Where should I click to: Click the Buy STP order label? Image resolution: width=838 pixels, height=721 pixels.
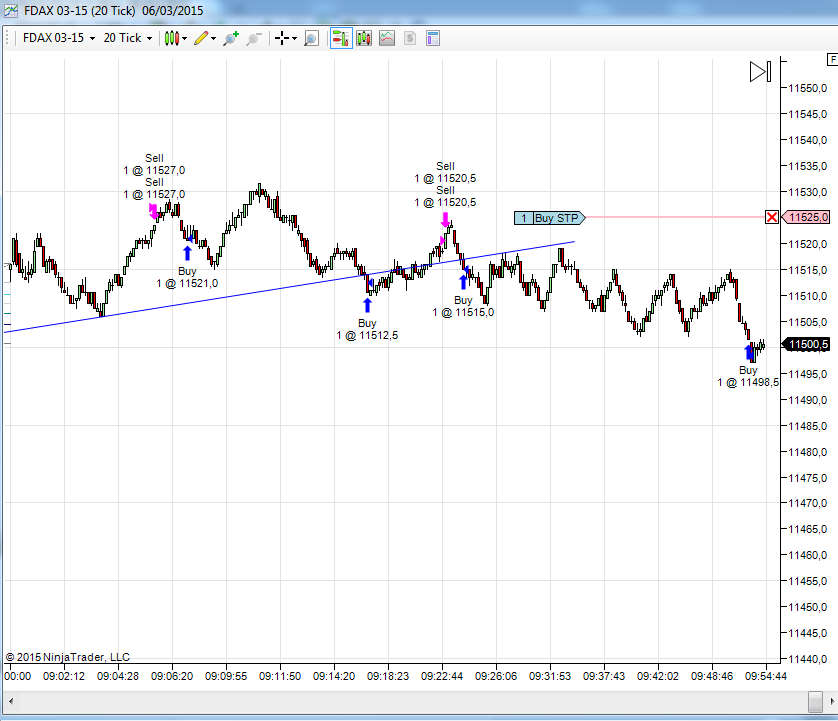tap(556, 218)
